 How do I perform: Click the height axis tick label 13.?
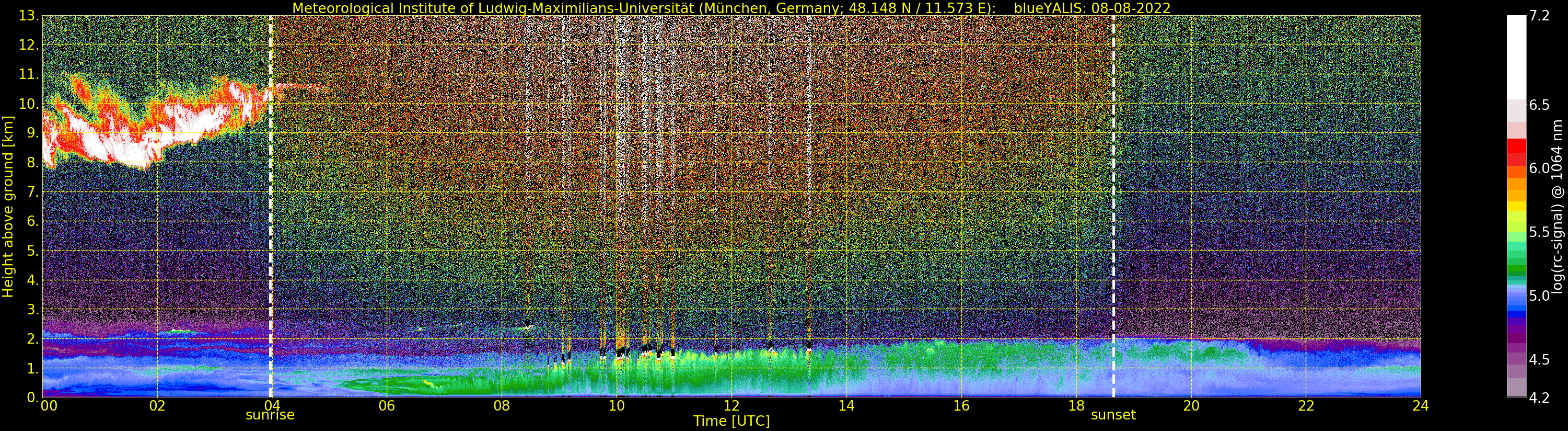click(28, 16)
